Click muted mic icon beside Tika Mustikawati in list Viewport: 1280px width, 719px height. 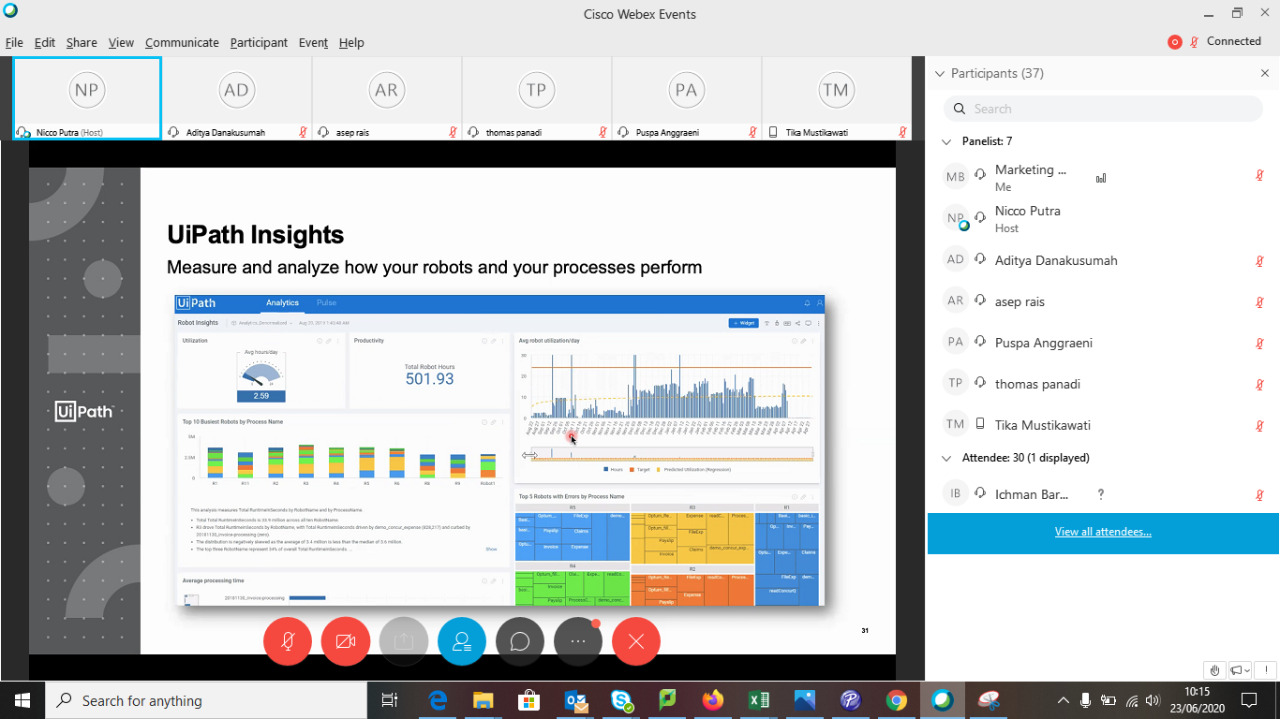coord(1260,426)
